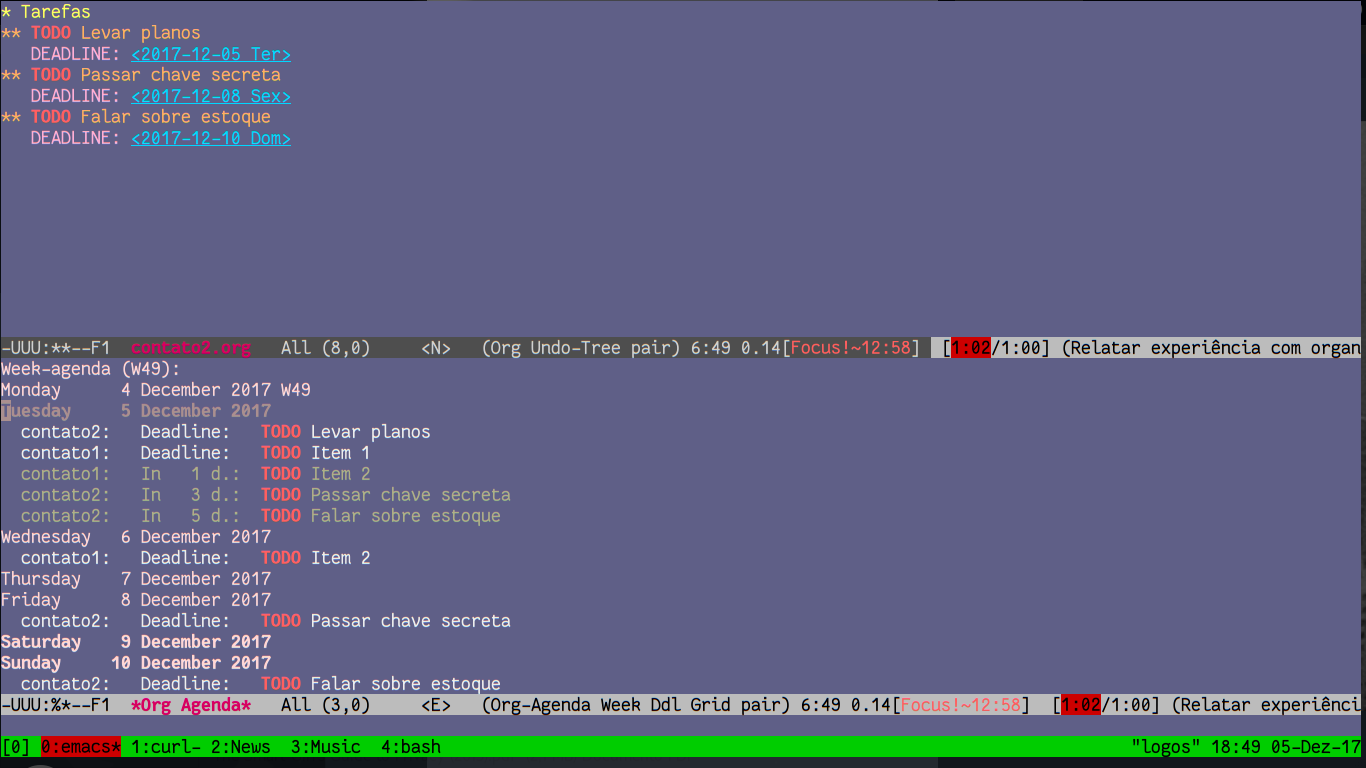Screen dimensions: 1366x768
Task: Select agenda entry 'Levar planos' under Tuesday
Action: point(226,432)
